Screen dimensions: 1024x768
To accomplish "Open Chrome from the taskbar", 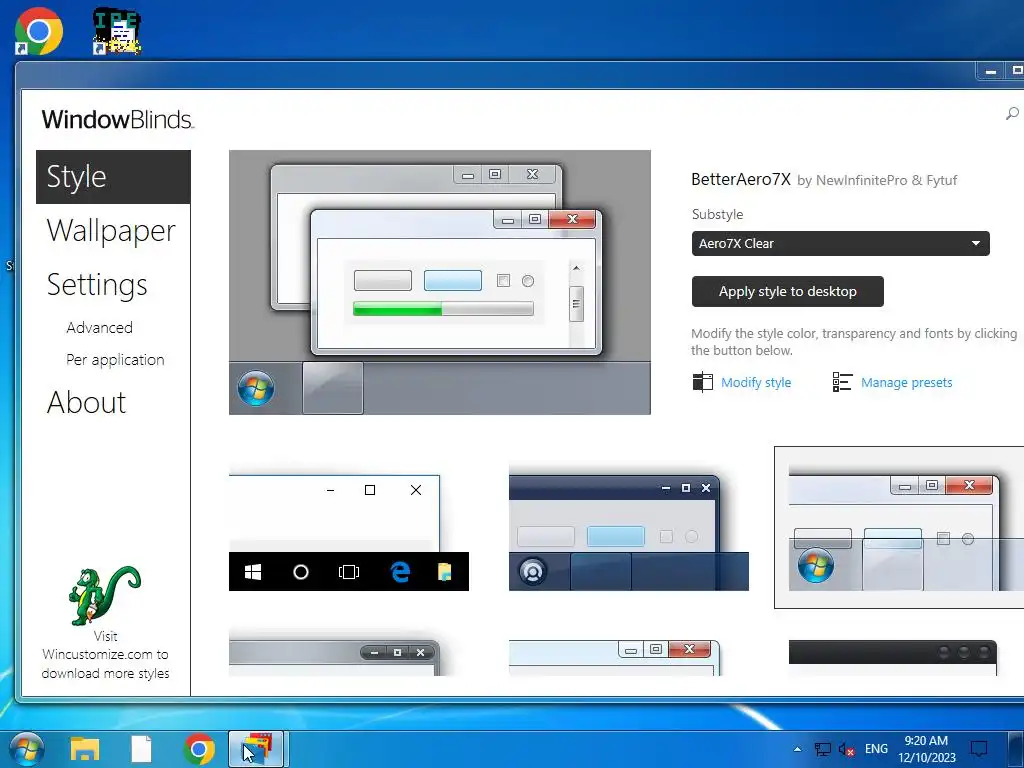I will point(199,750).
